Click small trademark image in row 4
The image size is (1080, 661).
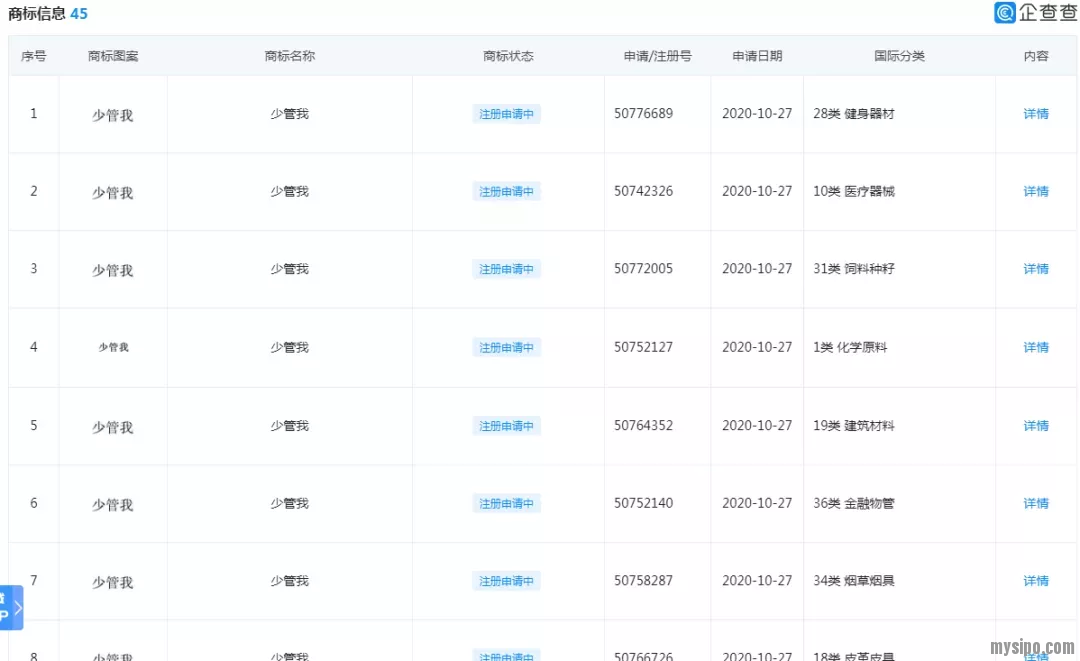tap(113, 348)
